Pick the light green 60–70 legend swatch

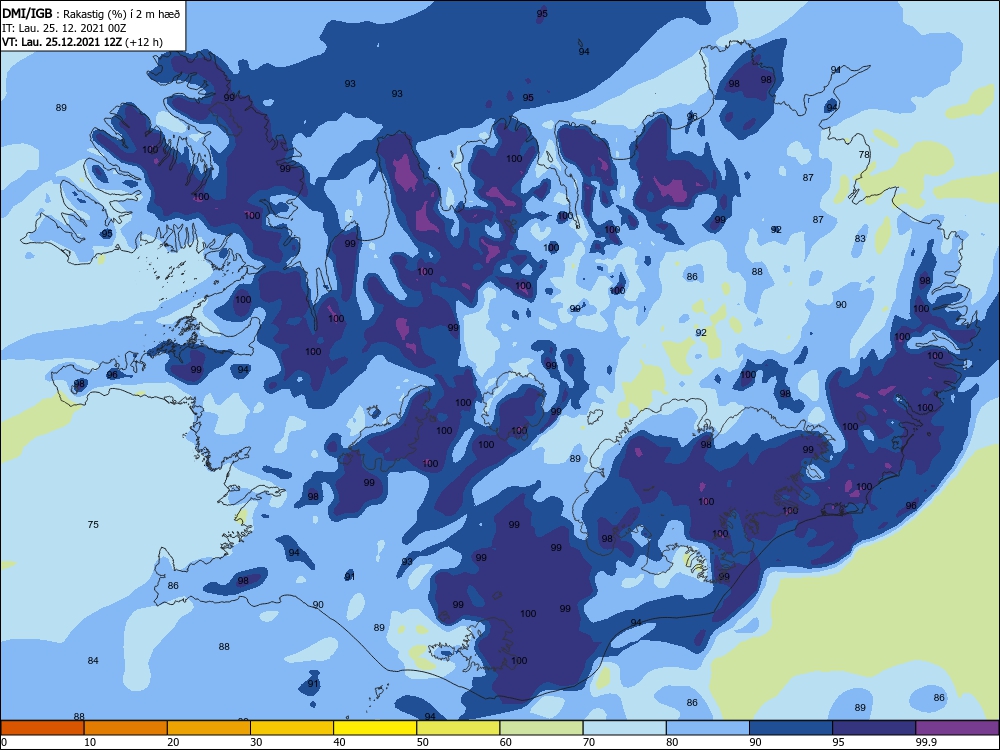click(x=541, y=728)
